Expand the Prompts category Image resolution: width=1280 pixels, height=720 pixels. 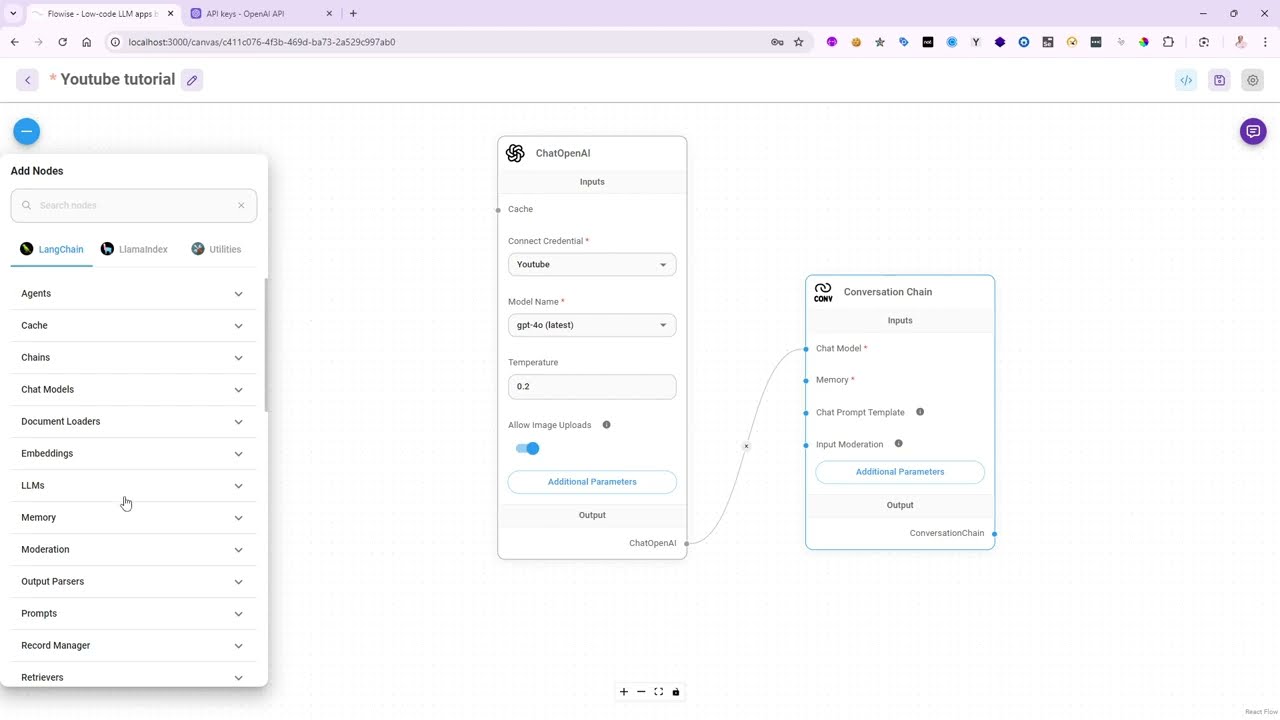[133, 614]
